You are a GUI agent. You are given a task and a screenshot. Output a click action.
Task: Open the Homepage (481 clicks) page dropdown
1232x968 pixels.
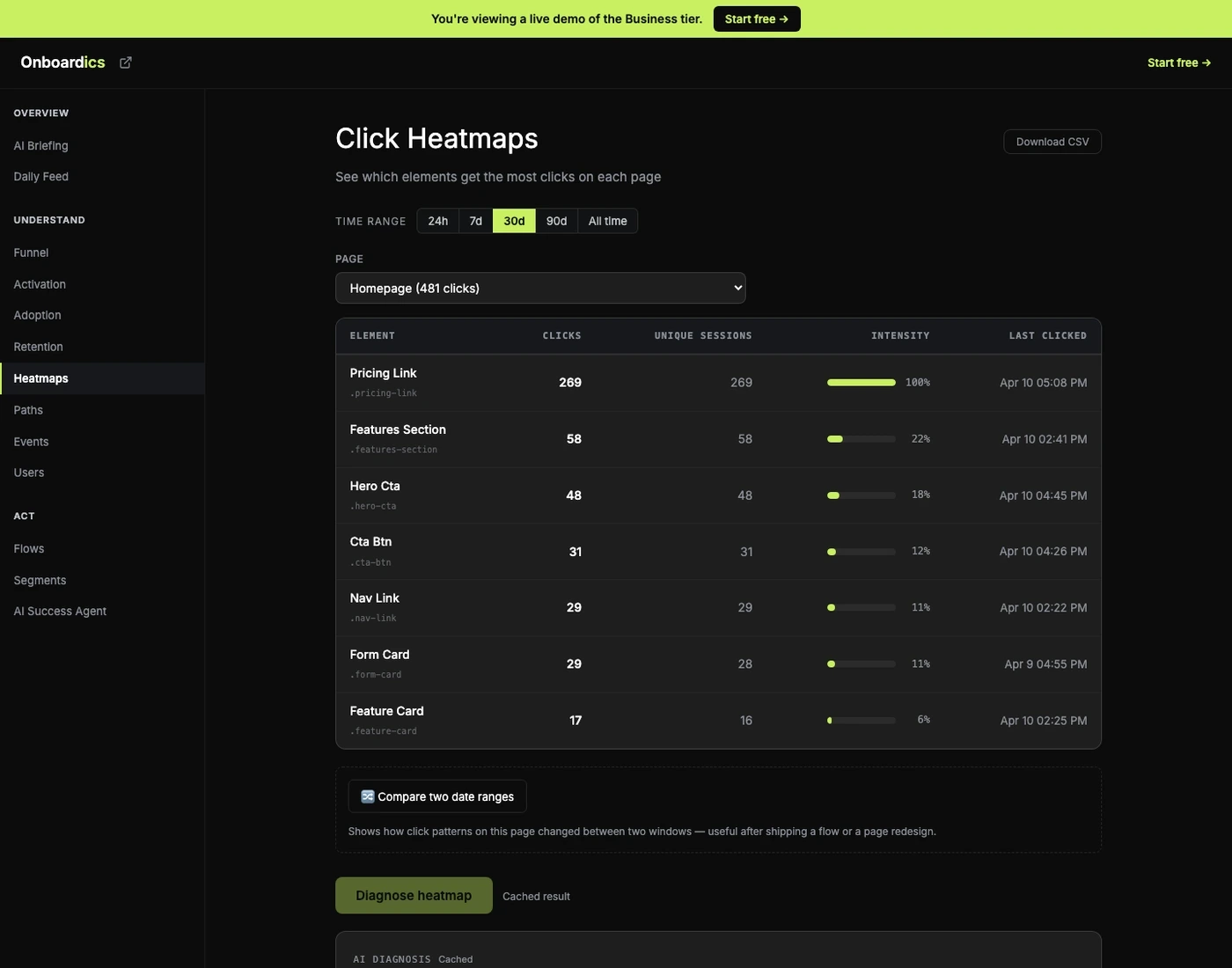[x=540, y=288]
